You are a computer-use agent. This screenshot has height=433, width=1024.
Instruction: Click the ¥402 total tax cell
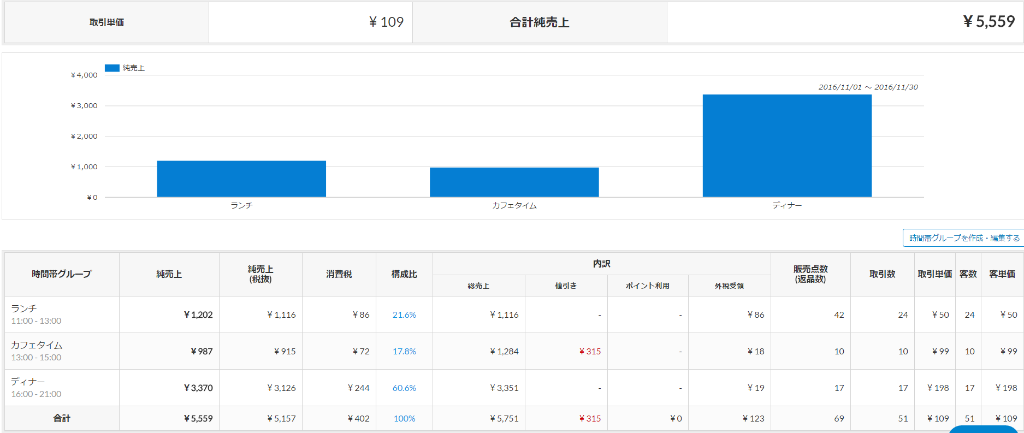359,418
